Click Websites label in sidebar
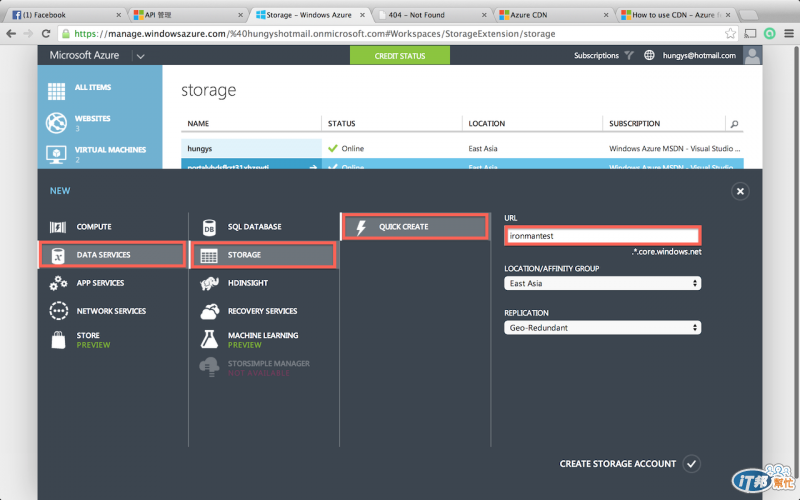Screen dimensions: 800x500 [x=92, y=118]
